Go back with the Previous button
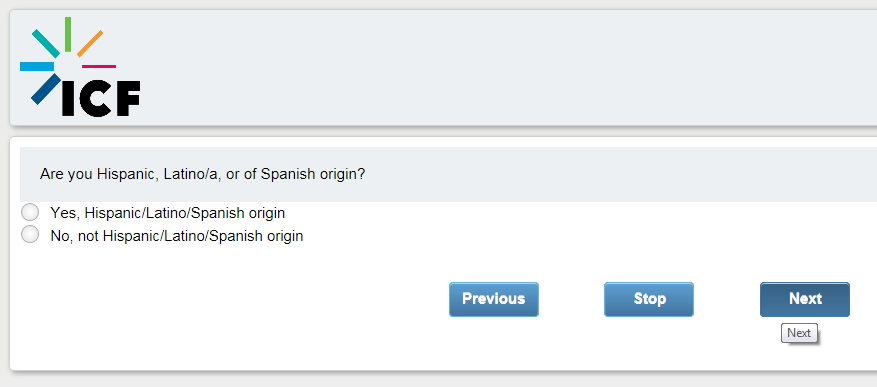The height and width of the screenshot is (387, 877). [x=494, y=299]
